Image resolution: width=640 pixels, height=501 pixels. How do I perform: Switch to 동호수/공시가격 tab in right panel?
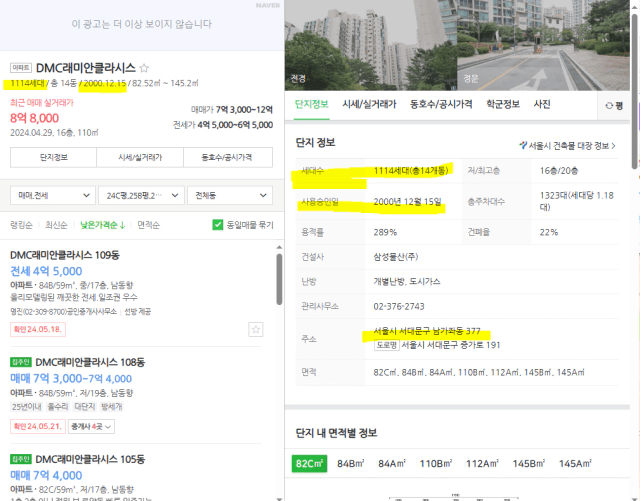click(x=441, y=104)
